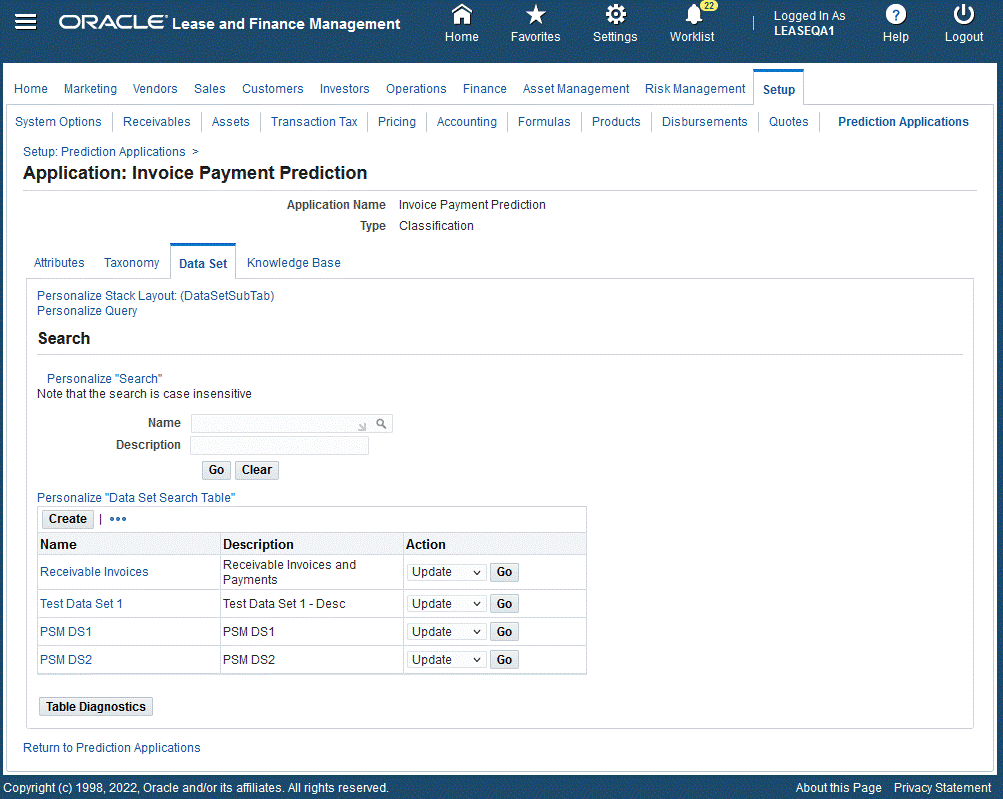The image size is (1003, 799).
Task: Open the Investors main tab
Action: point(344,89)
